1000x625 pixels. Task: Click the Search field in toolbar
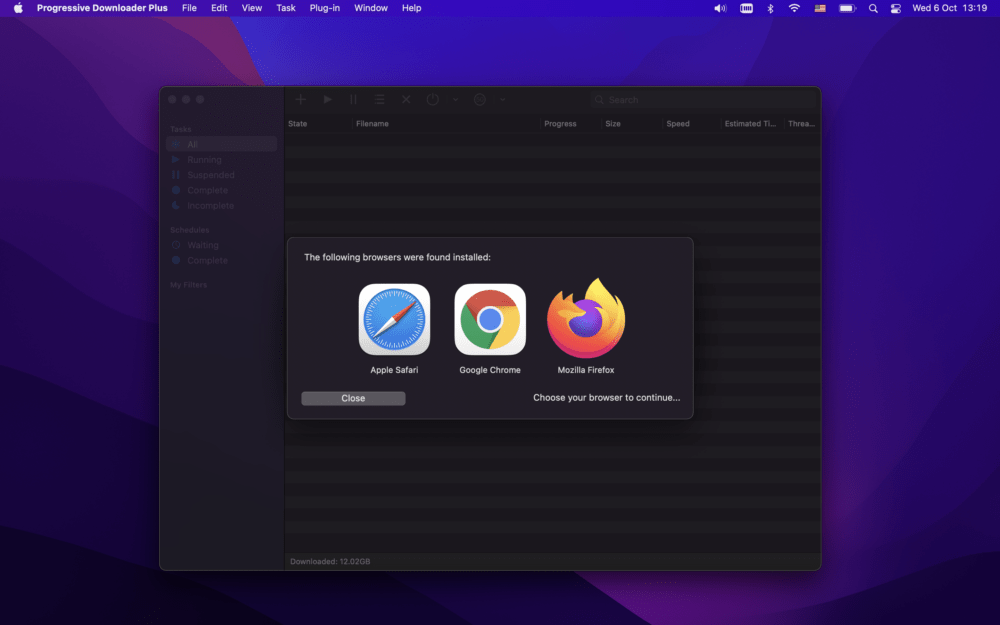click(x=702, y=99)
